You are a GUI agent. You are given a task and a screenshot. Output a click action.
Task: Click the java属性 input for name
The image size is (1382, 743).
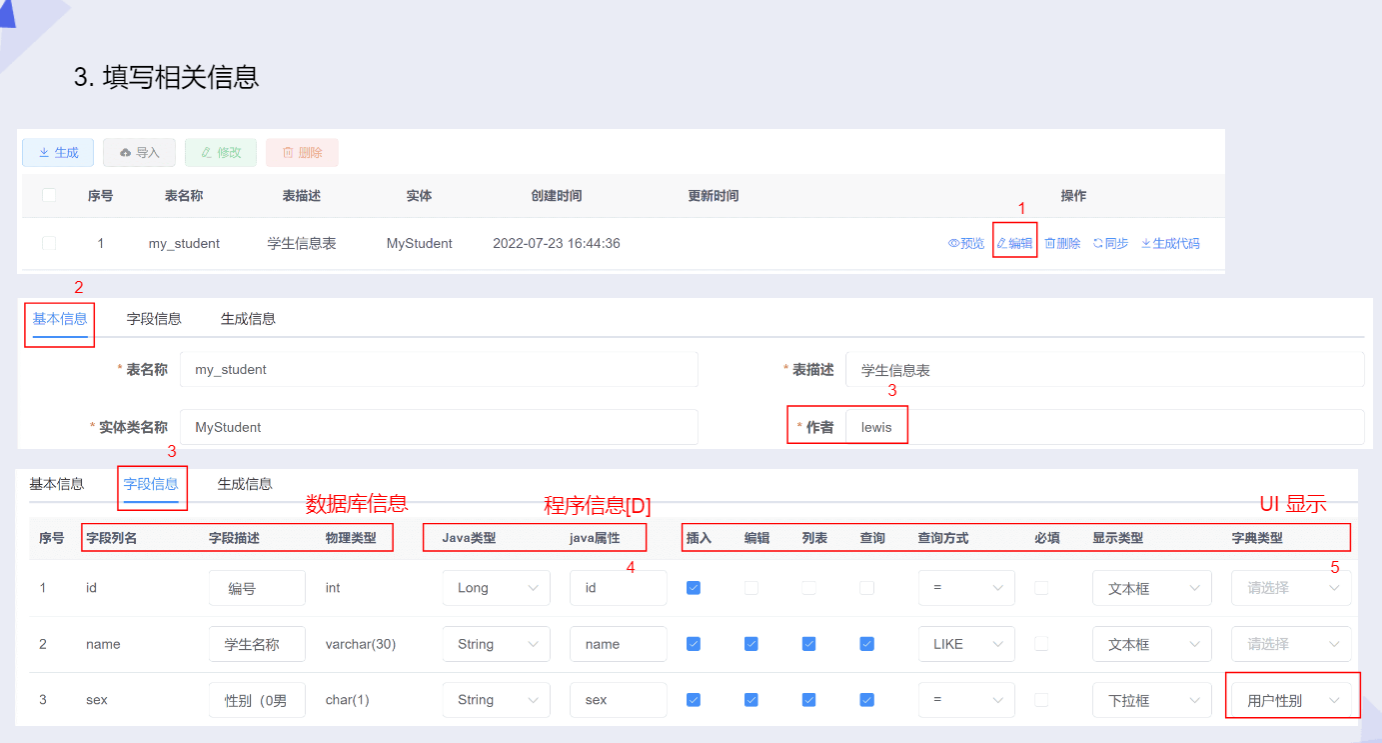click(x=618, y=644)
